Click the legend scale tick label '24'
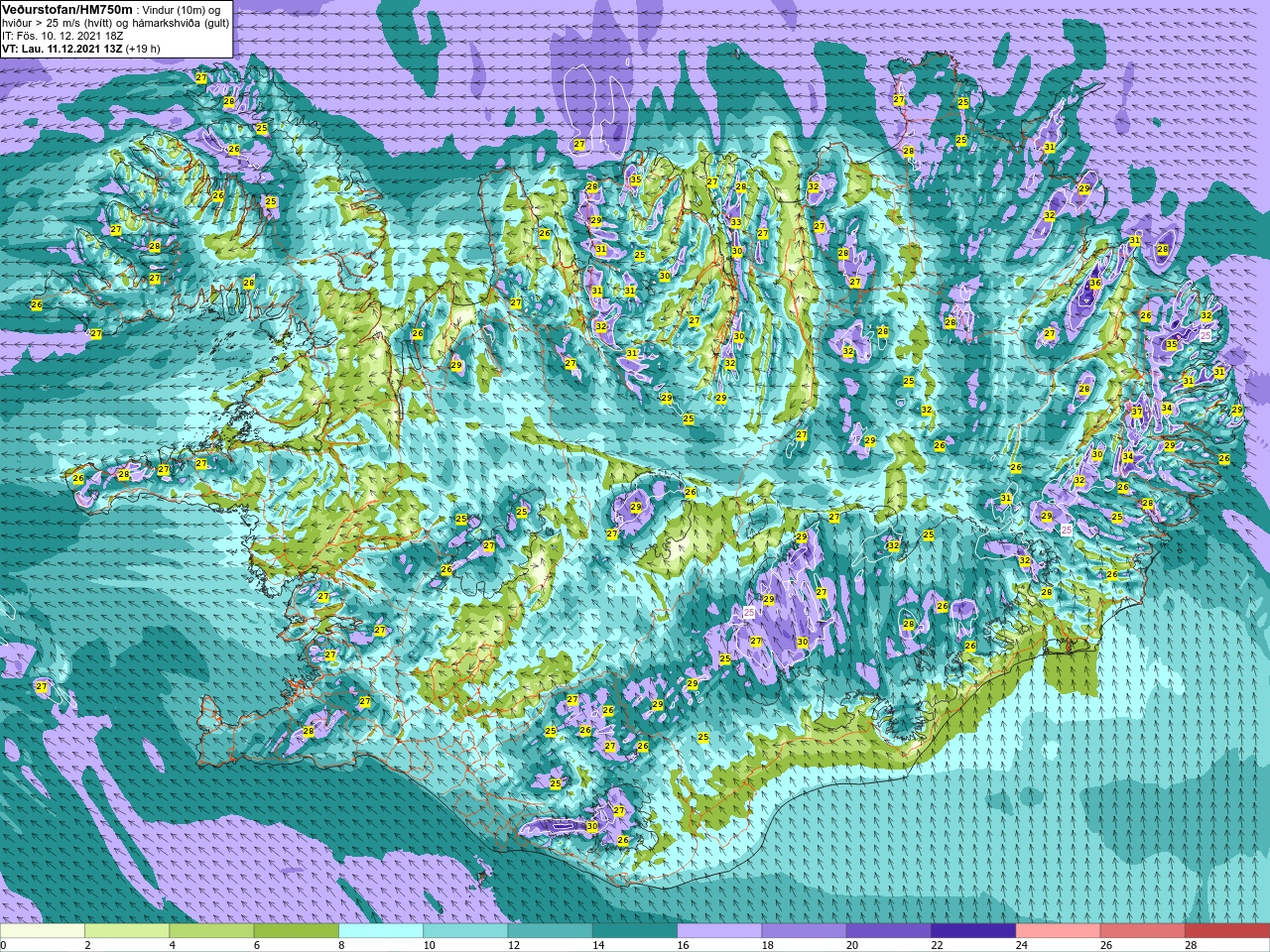This screenshot has width=1270, height=952. tap(1021, 946)
